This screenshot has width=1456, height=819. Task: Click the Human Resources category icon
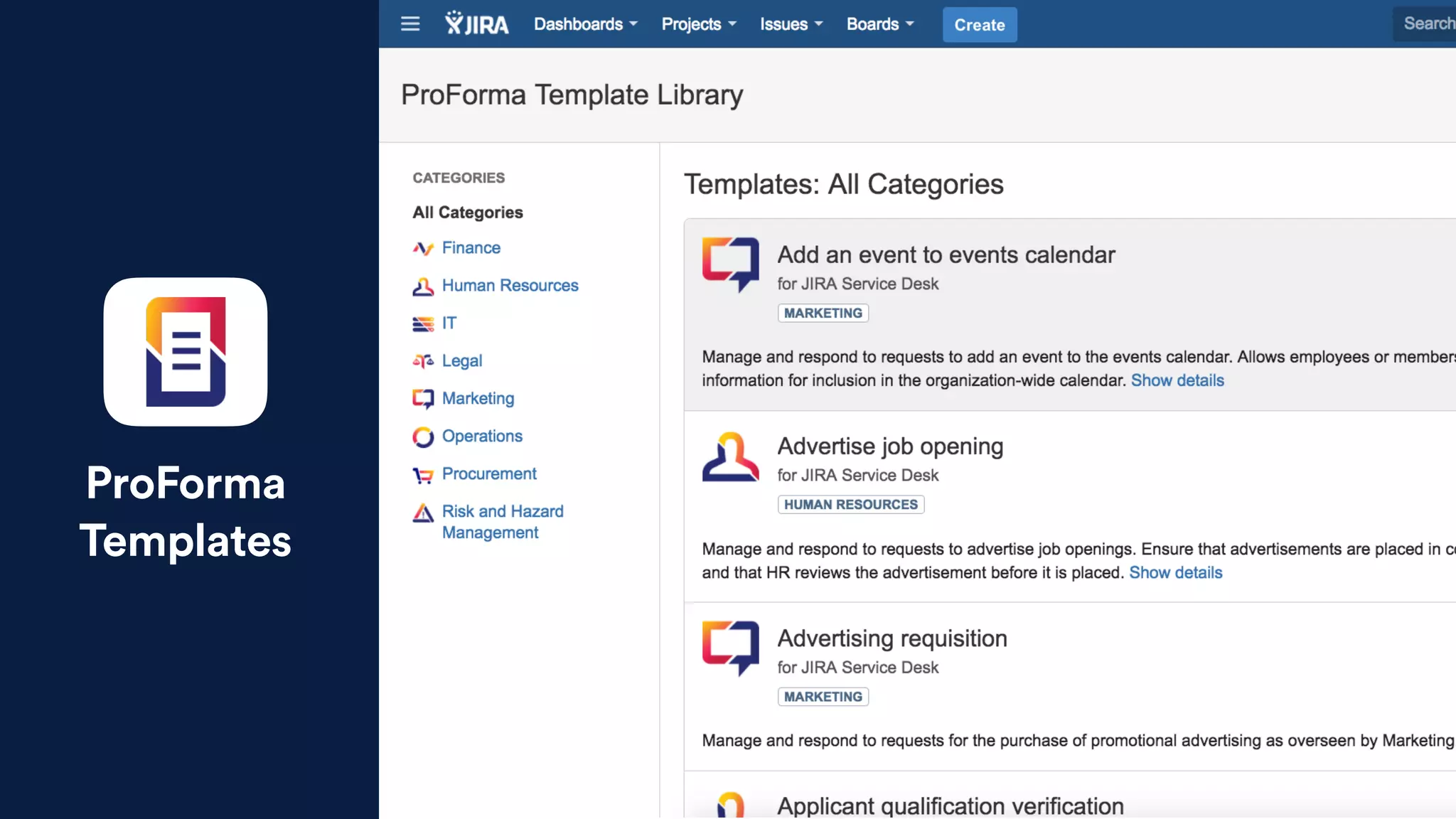coord(423,286)
